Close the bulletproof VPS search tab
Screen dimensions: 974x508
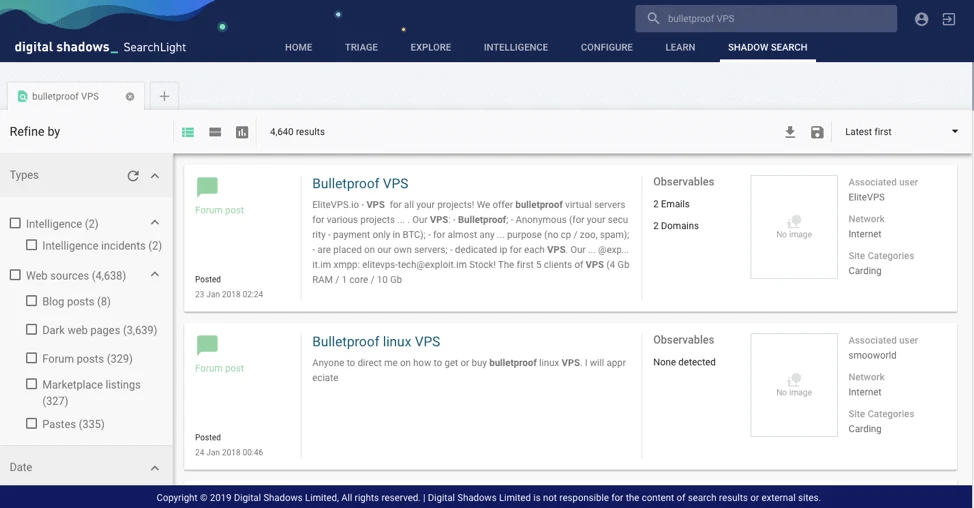(x=130, y=96)
